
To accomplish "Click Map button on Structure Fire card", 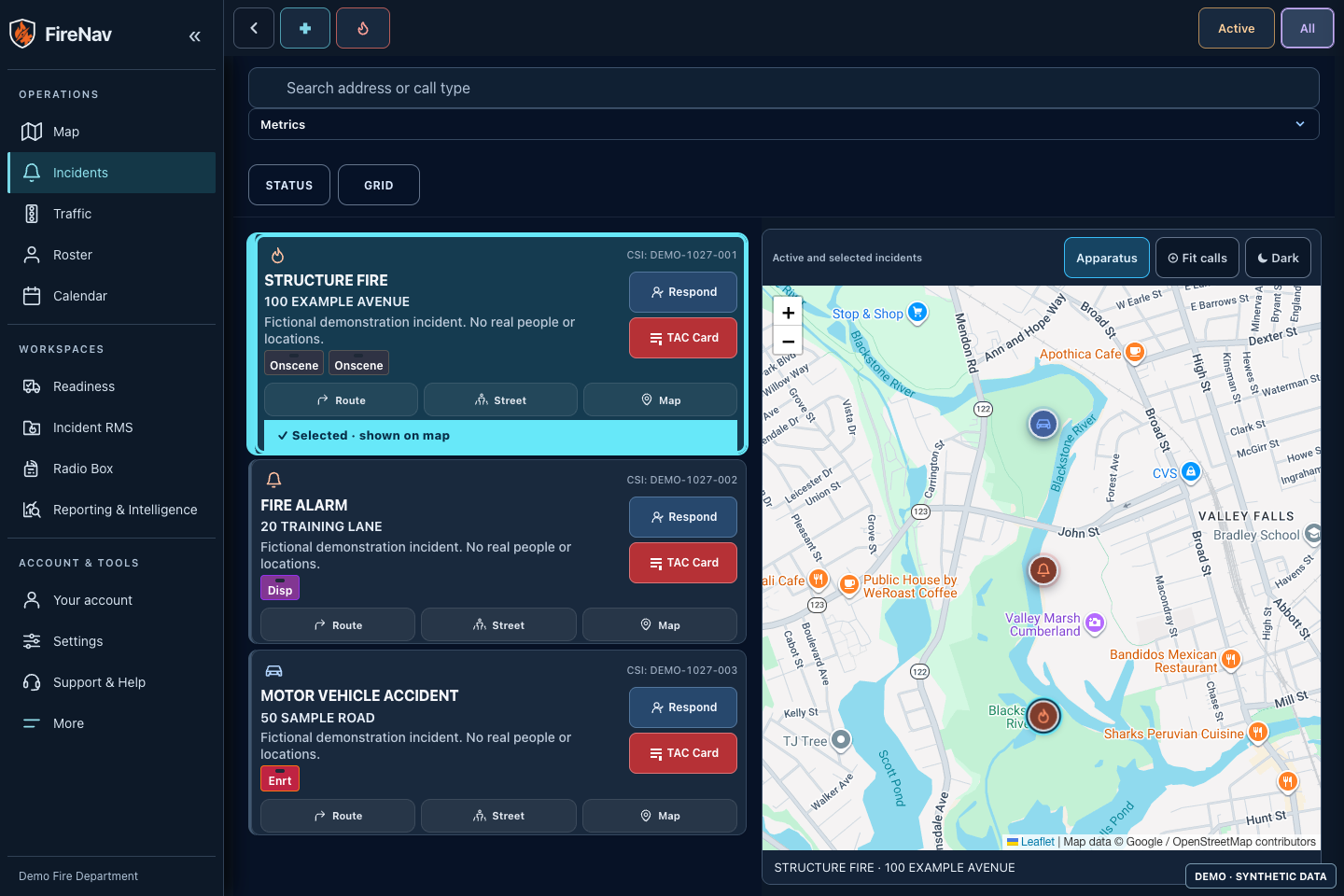I will click(660, 399).
